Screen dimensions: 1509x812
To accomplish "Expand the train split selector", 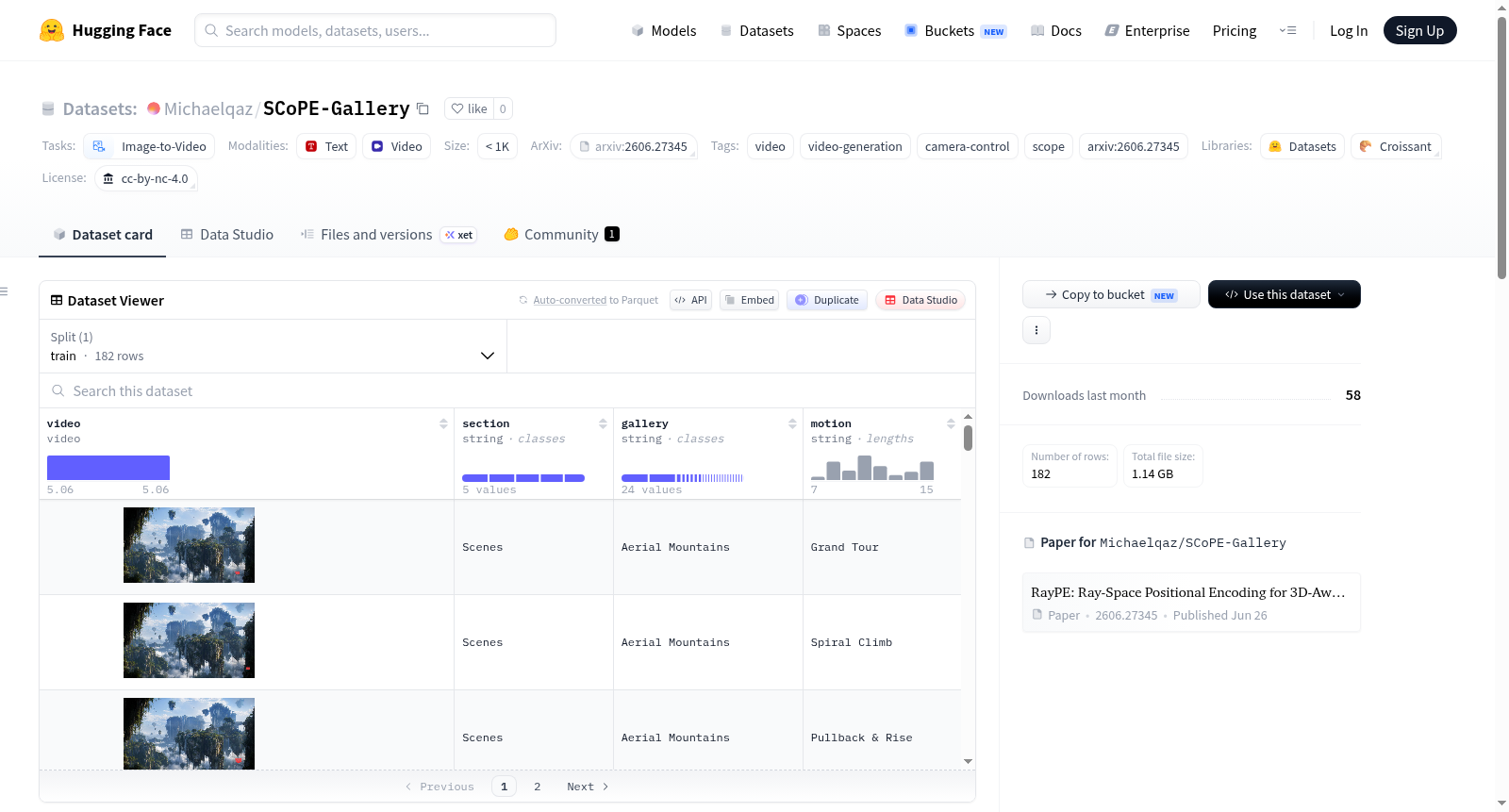I will pos(273,346).
